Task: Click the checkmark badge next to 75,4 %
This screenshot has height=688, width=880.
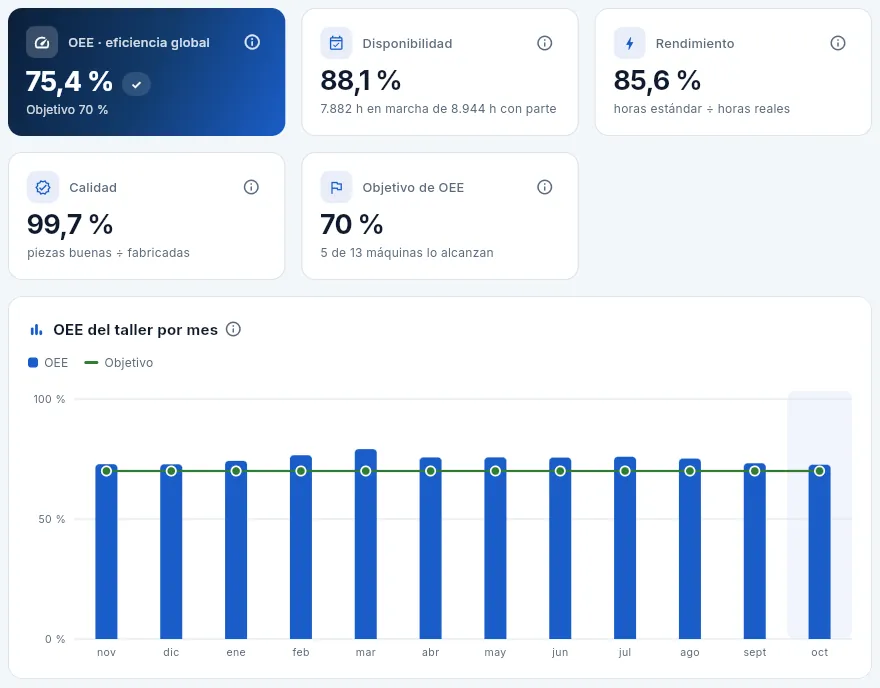Action: pos(136,84)
